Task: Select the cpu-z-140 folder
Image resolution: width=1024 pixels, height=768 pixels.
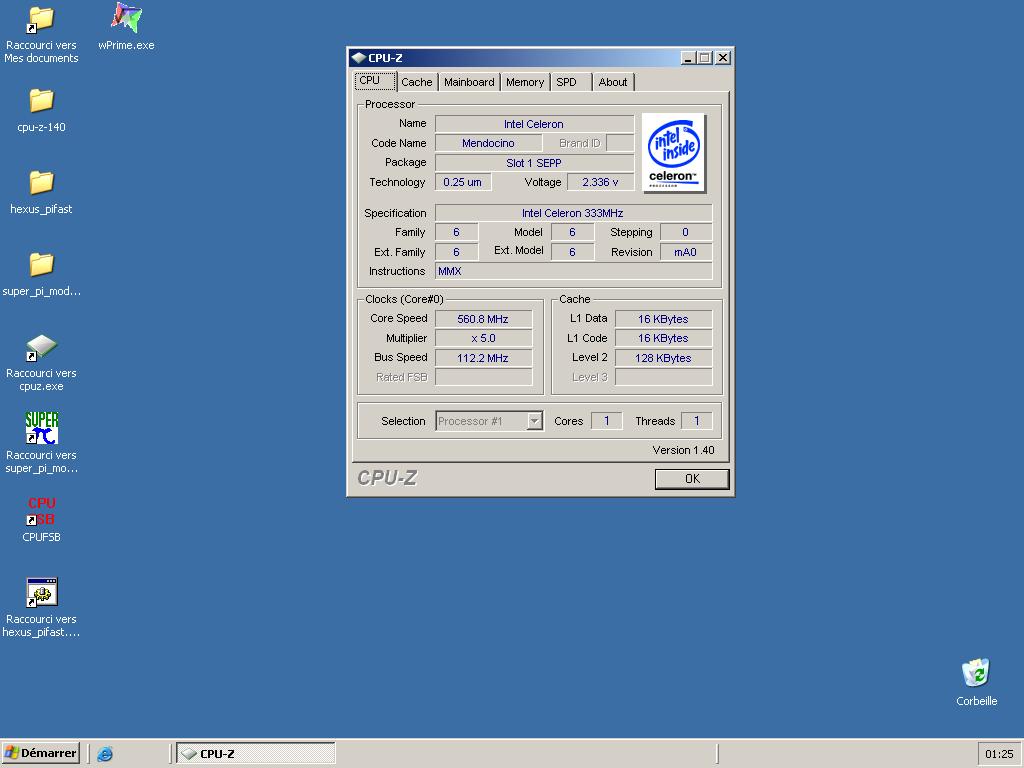Action: coord(41,110)
